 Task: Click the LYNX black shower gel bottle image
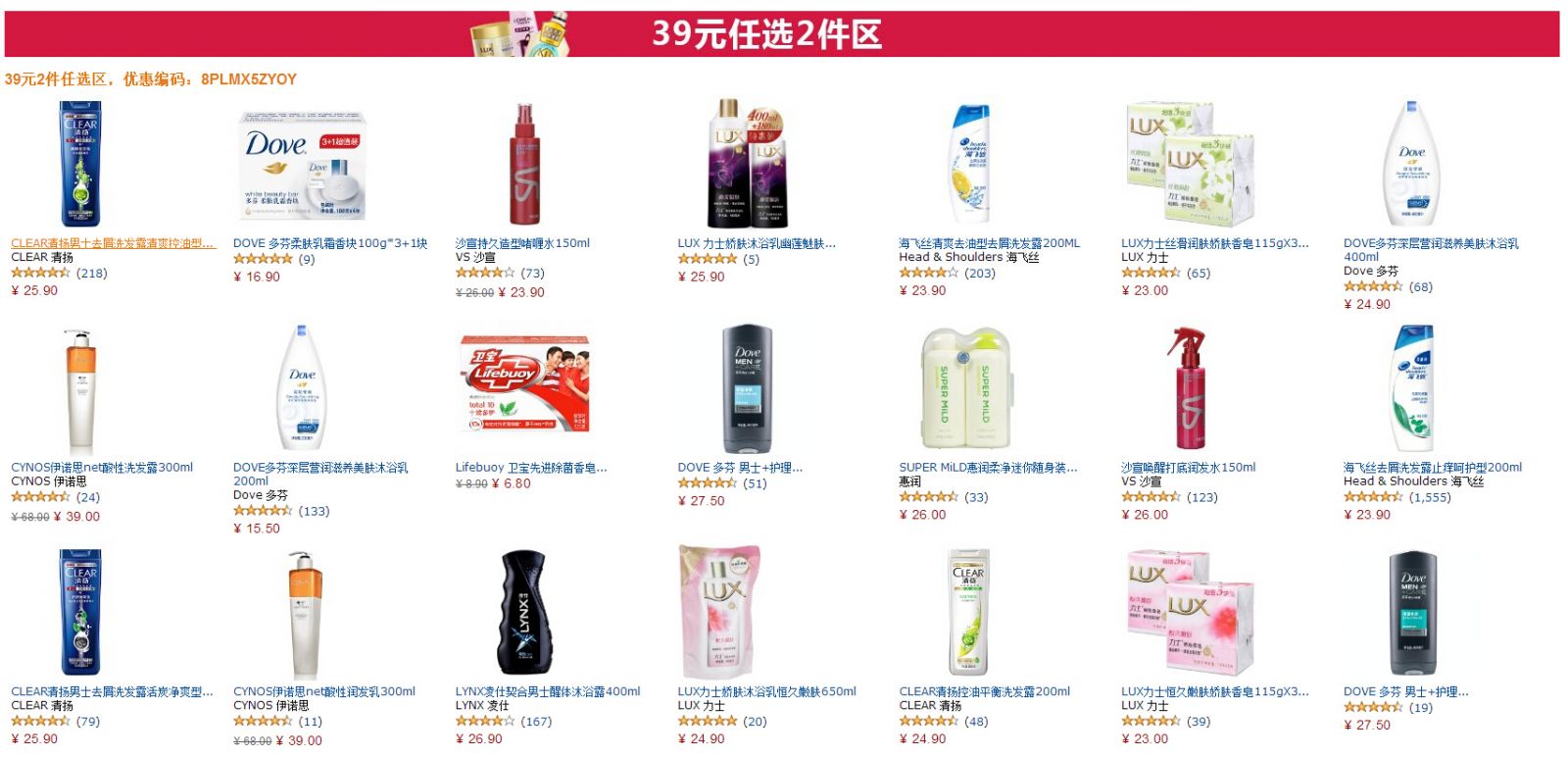tap(524, 613)
